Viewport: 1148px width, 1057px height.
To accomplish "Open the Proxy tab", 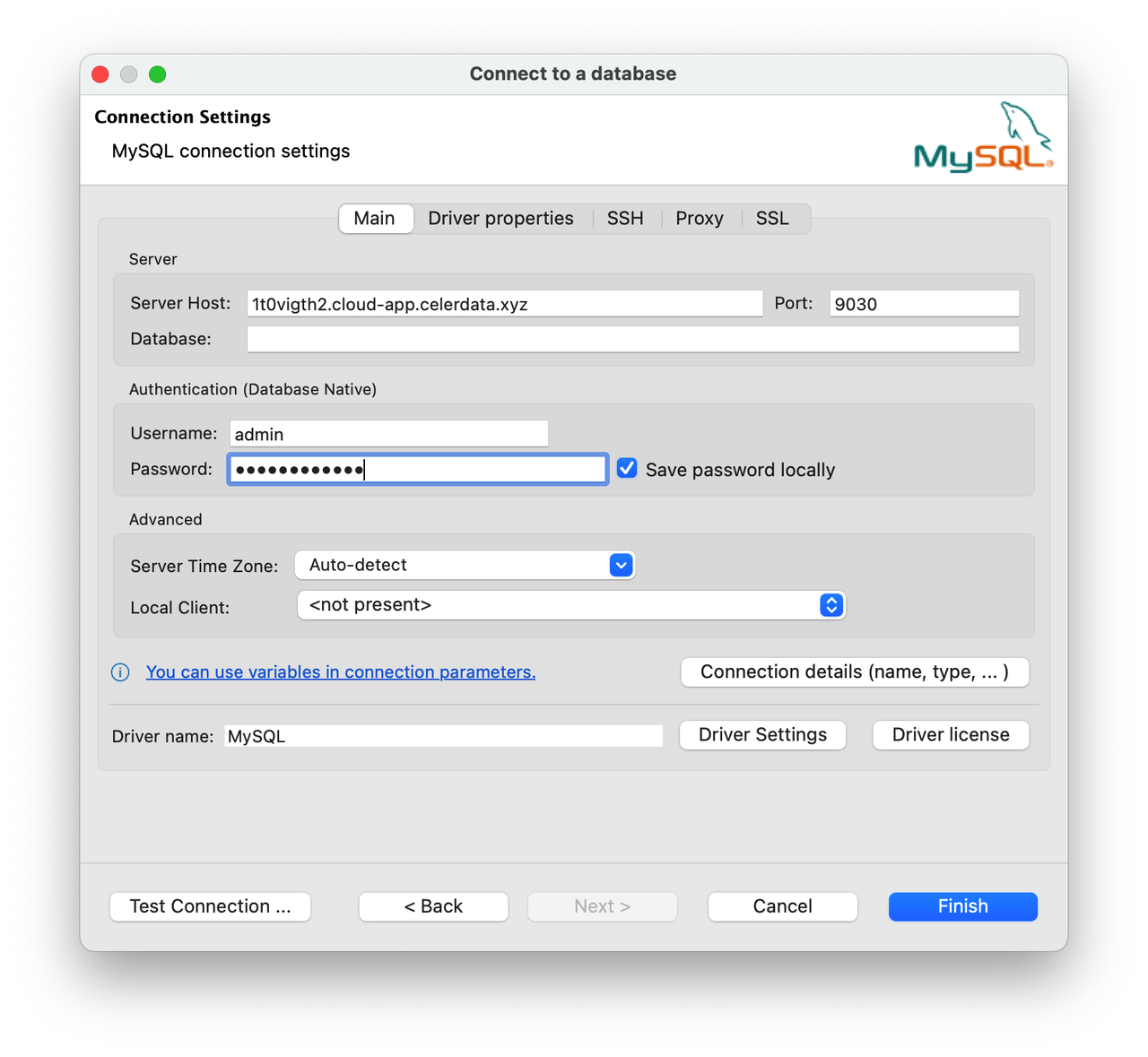I will pyautogui.click(x=699, y=218).
